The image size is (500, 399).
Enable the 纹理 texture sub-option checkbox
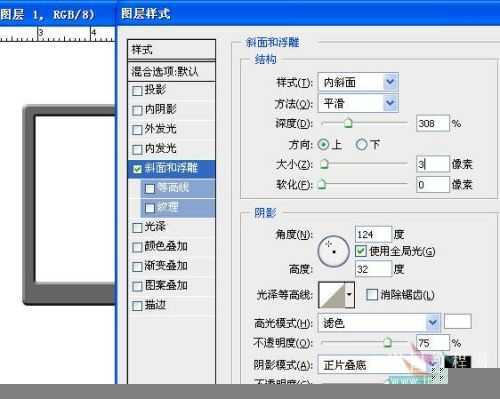pyautogui.click(x=150, y=208)
